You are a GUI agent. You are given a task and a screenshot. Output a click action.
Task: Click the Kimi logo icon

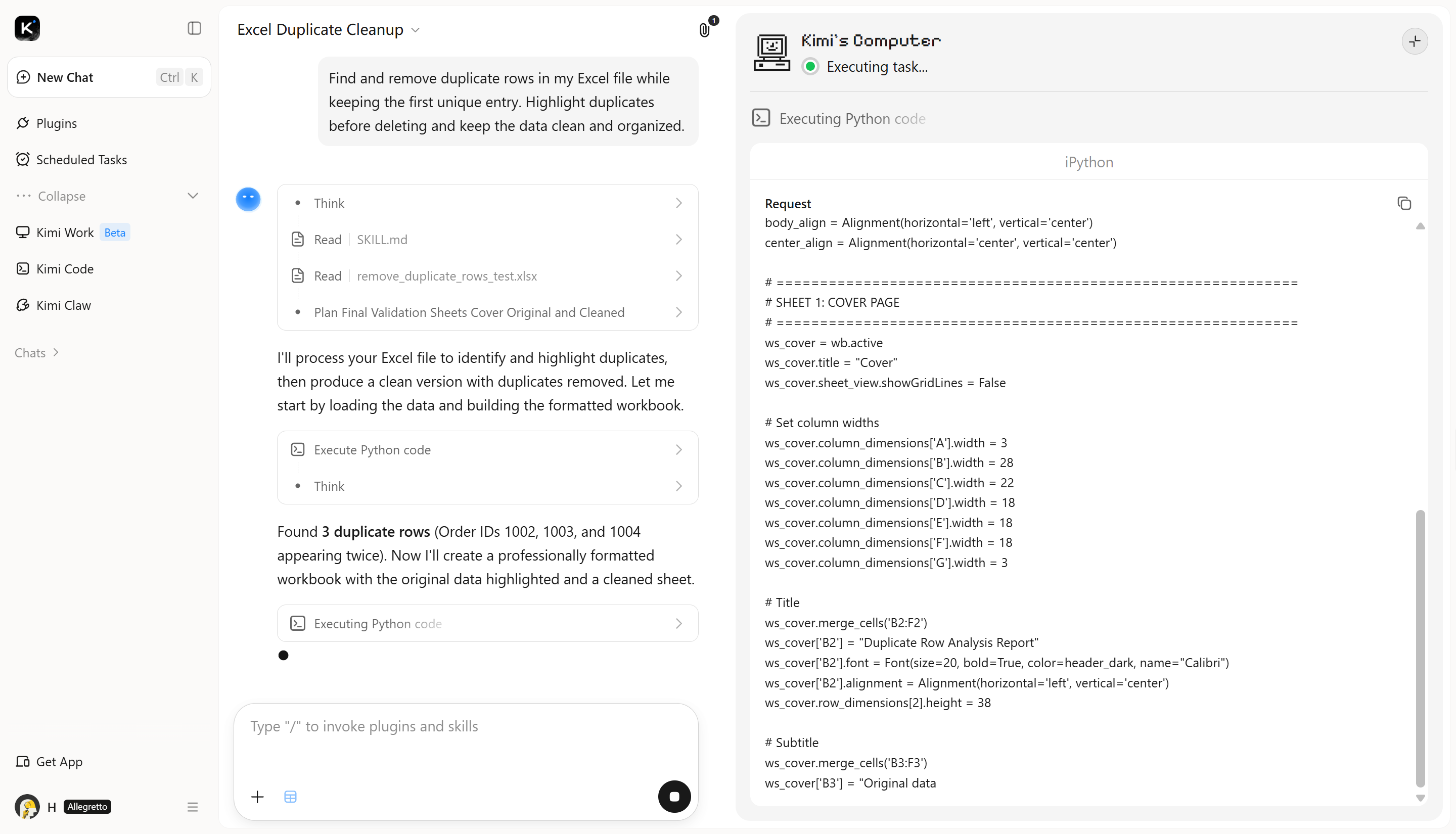pos(27,28)
